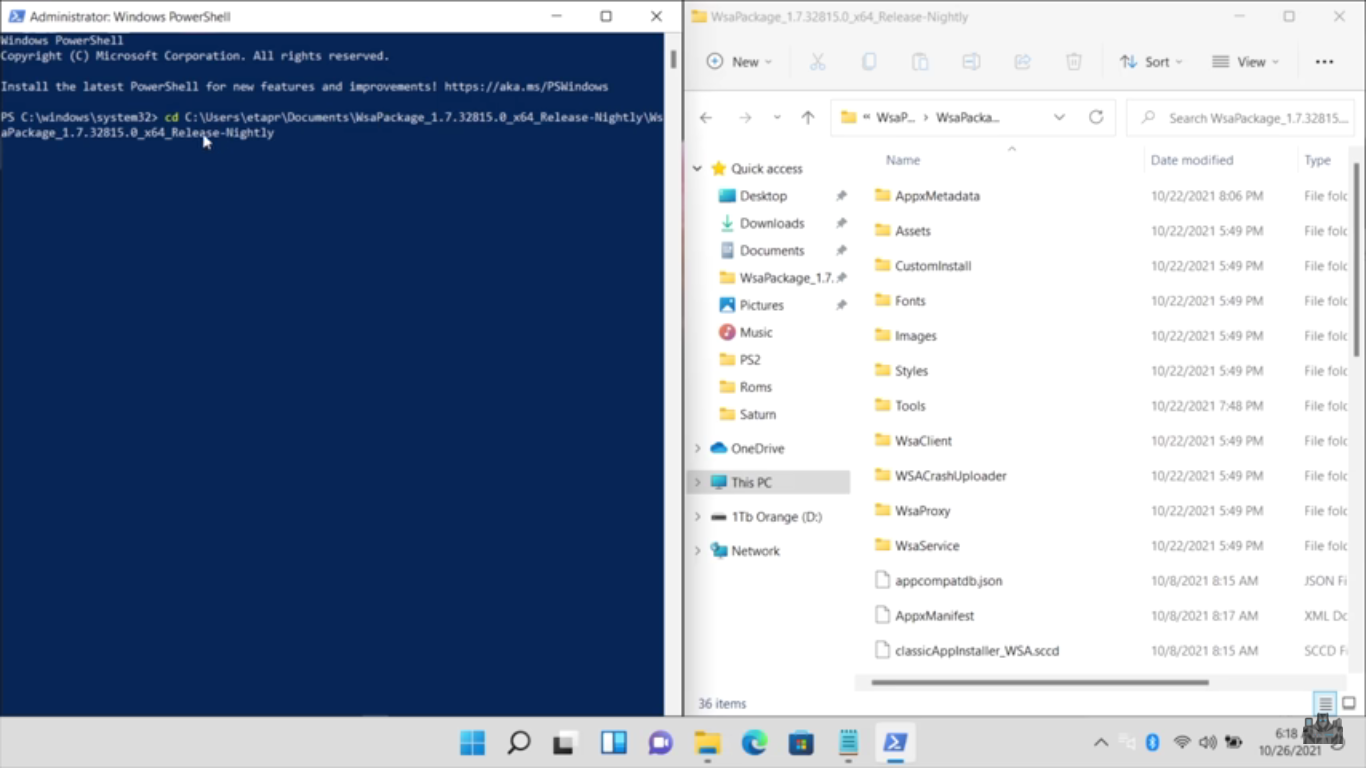Click the Paste icon in Explorer toolbar

(920, 62)
